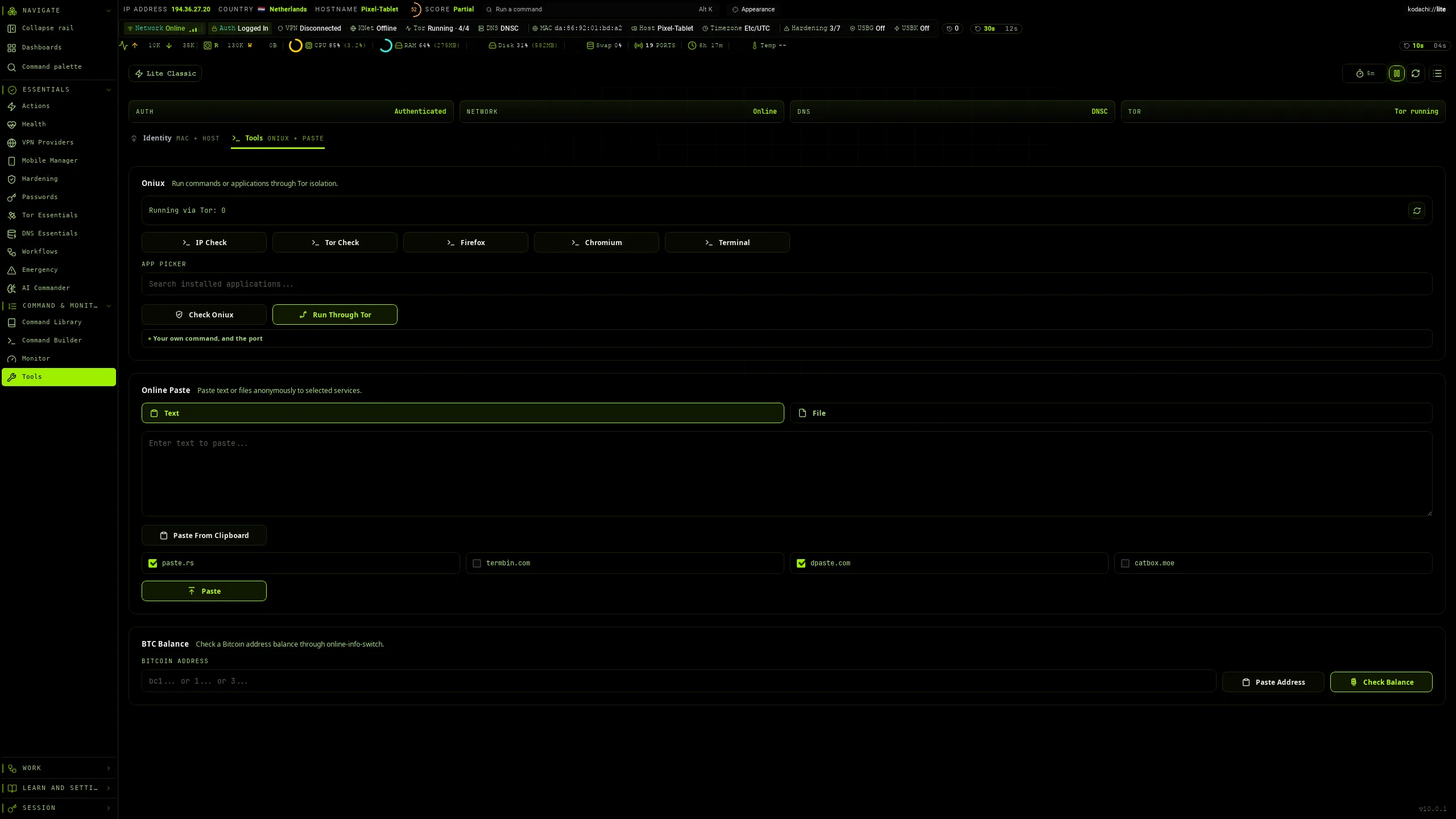Viewport: 1456px width, 819px height.
Task: Check the termbin.com checkbox
Action: point(477,563)
